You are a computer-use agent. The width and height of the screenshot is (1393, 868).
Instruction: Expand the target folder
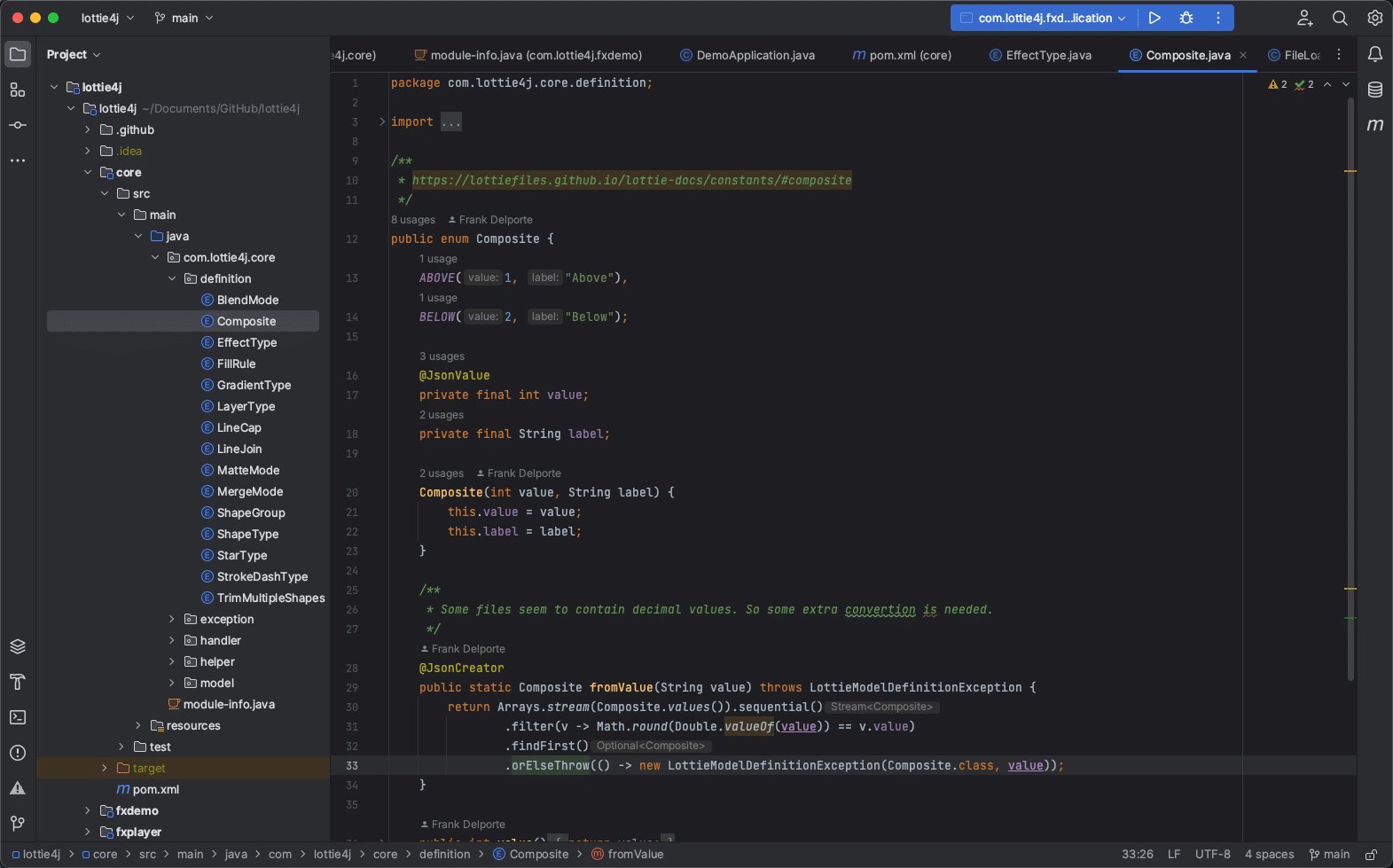click(105, 768)
